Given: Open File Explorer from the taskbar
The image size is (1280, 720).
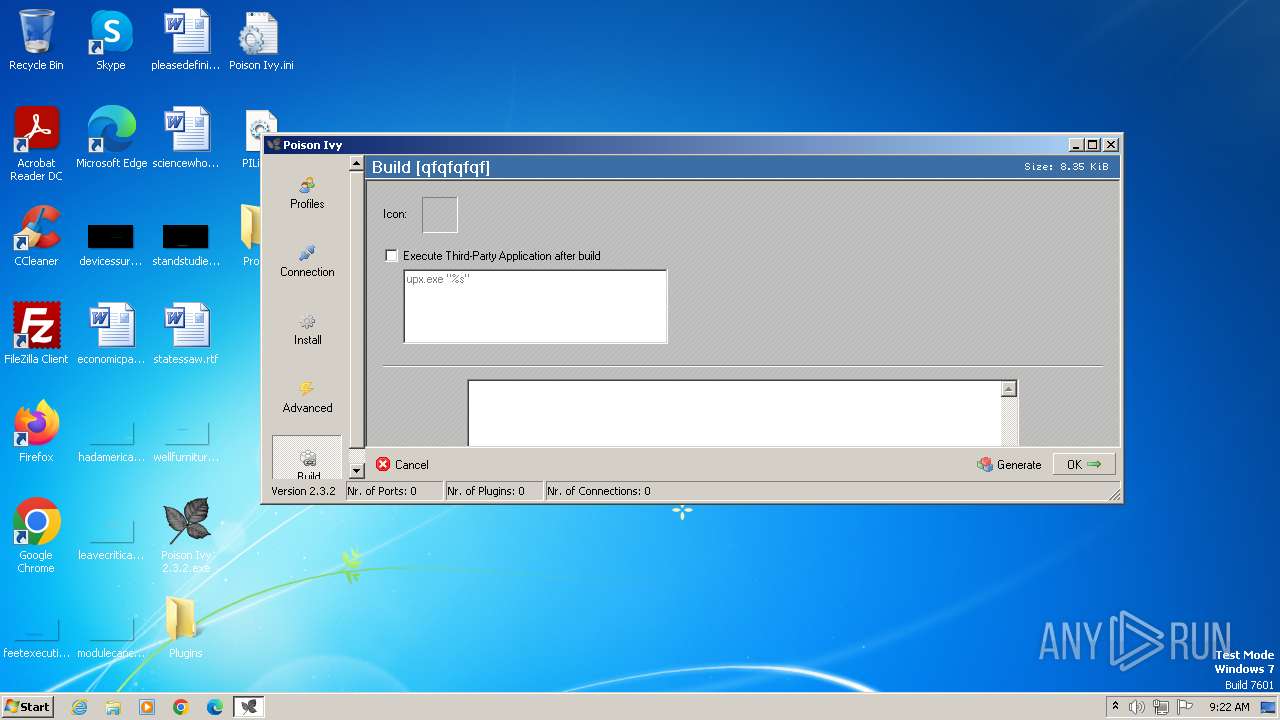Looking at the screenshot, I should (113, 707).
